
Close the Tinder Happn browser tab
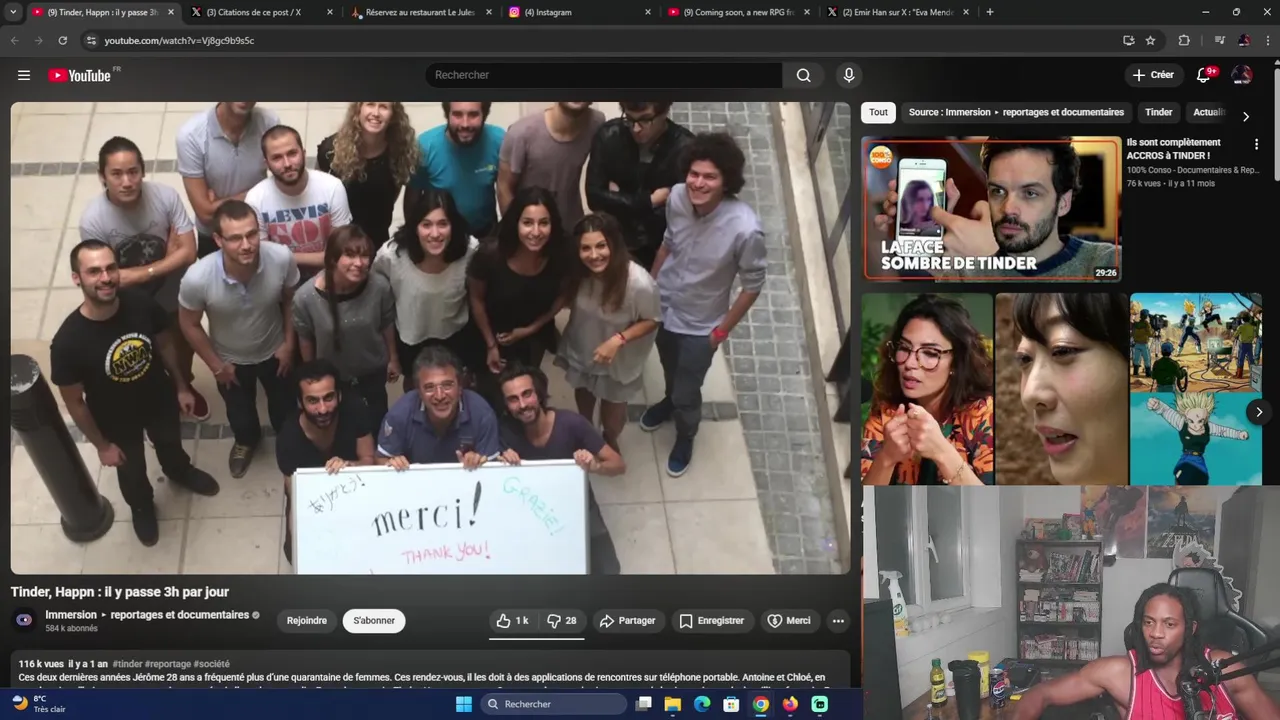click(x=171, y=12)
